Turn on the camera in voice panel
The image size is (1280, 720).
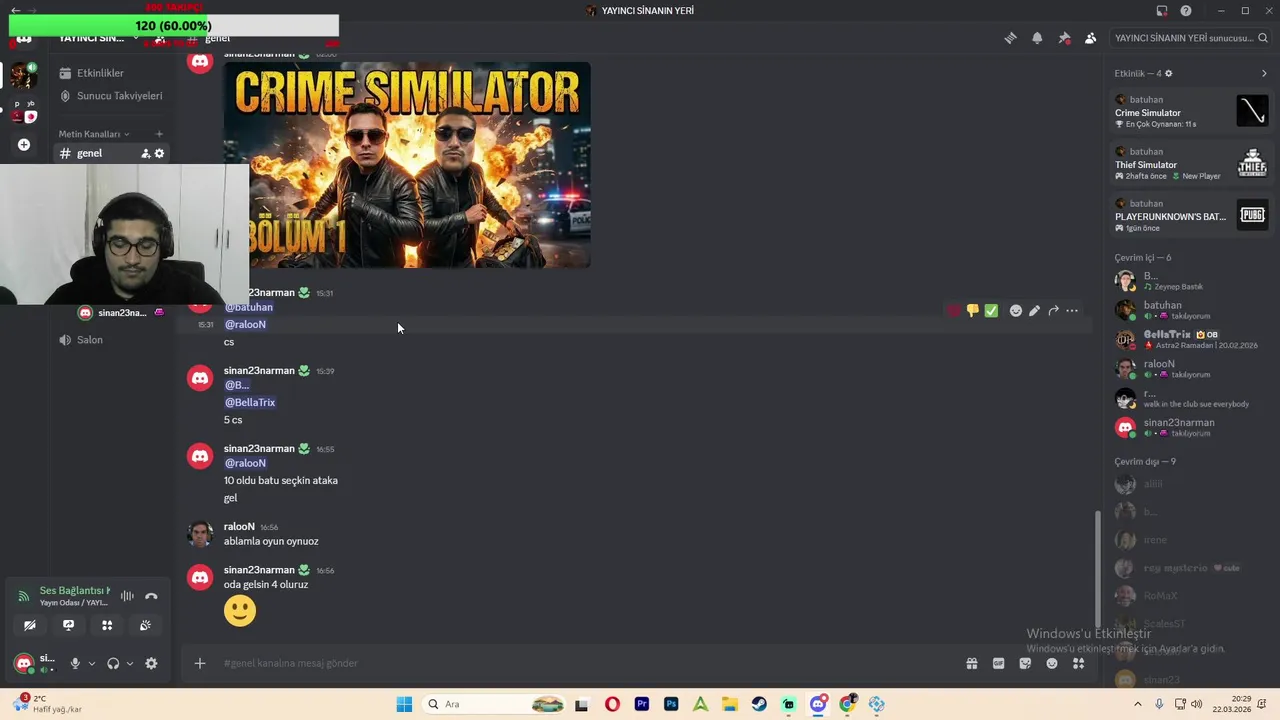click(x=30, y=625)
